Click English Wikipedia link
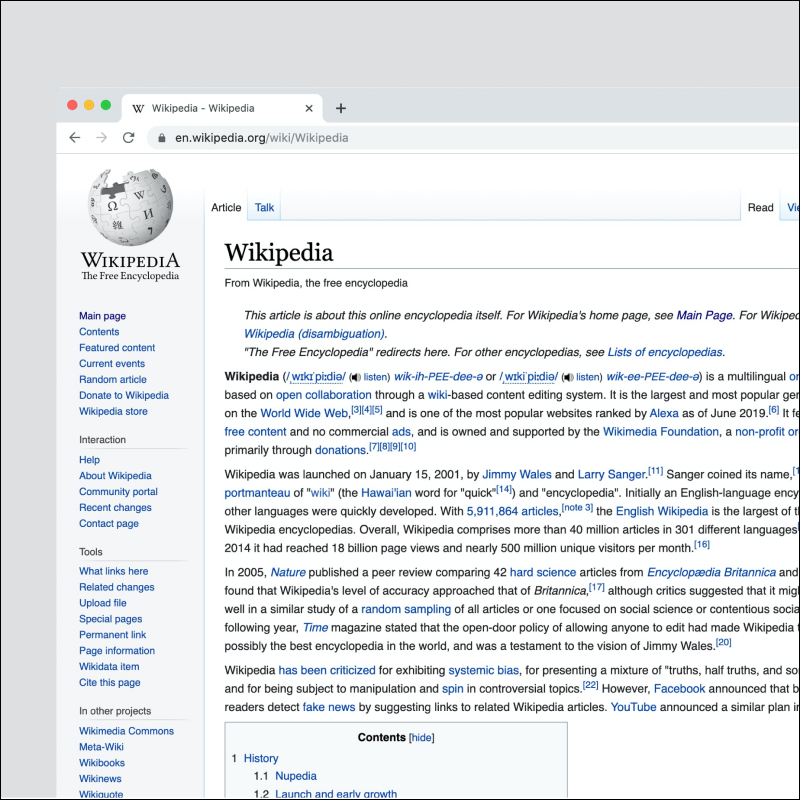The image size is (800, 800). point(662,511)
